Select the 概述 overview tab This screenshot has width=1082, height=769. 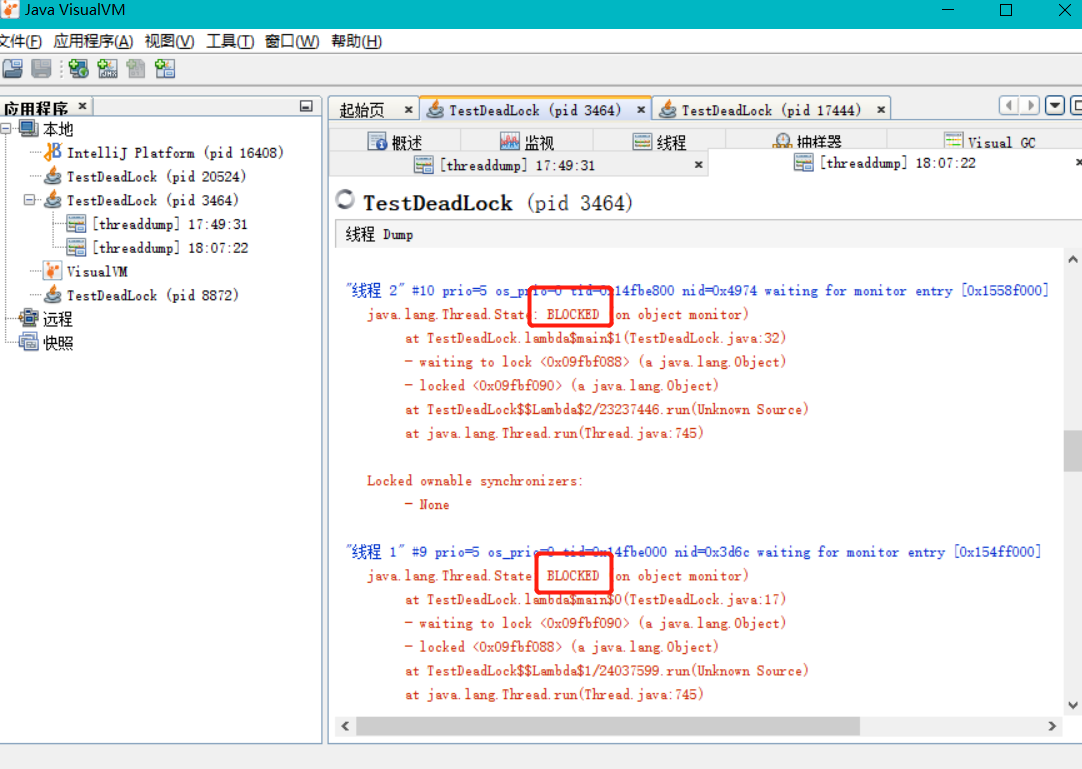pos(395,142)
